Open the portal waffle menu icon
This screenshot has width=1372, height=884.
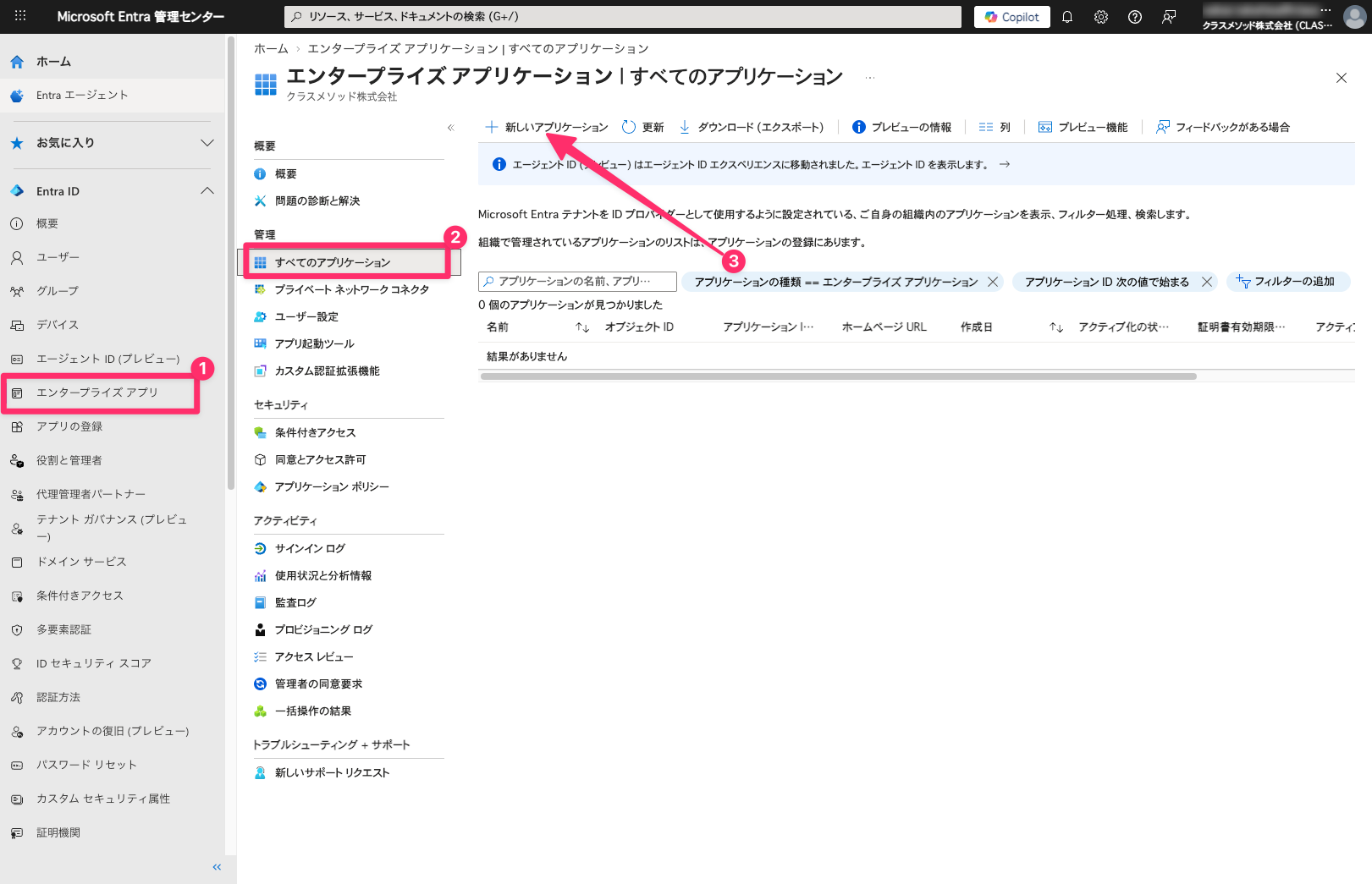(x=20, y=16)
